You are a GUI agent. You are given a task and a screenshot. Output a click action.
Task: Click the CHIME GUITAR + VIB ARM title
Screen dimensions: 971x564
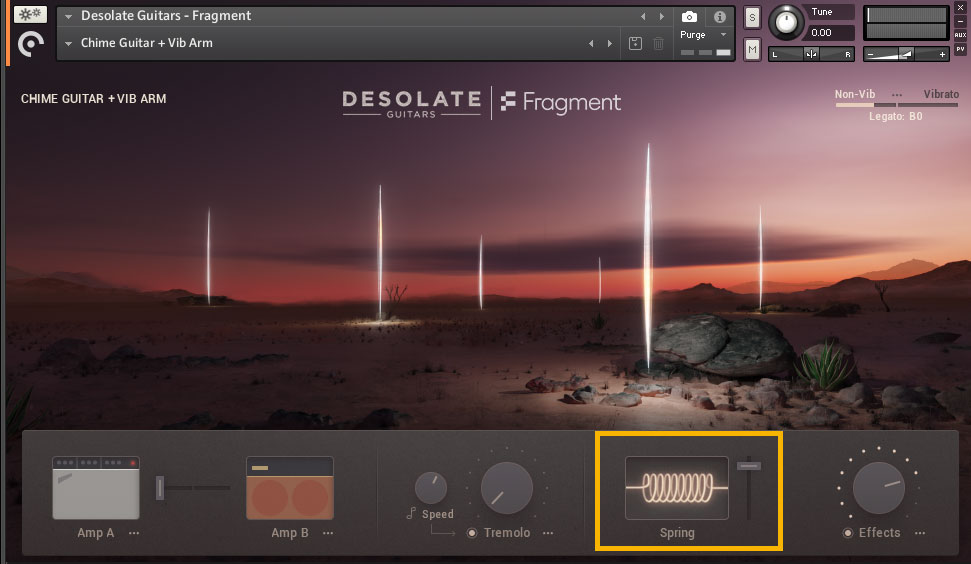(94, 99)
